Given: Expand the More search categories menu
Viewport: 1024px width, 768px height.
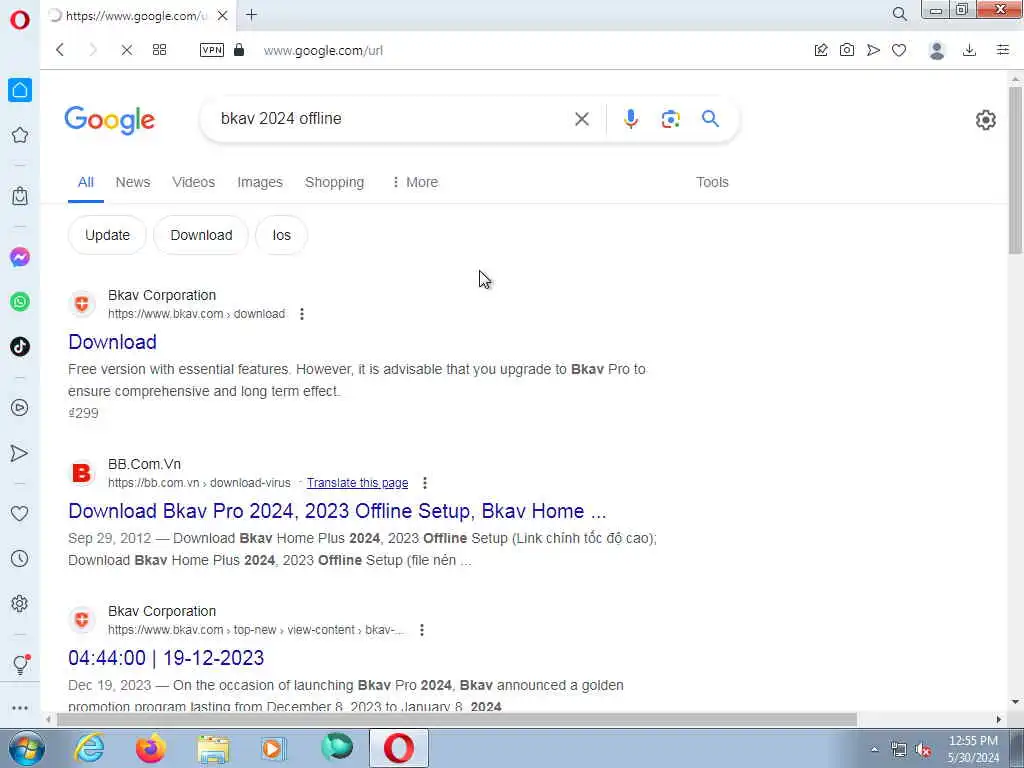Looking at the screenshot, I should 415,182.
